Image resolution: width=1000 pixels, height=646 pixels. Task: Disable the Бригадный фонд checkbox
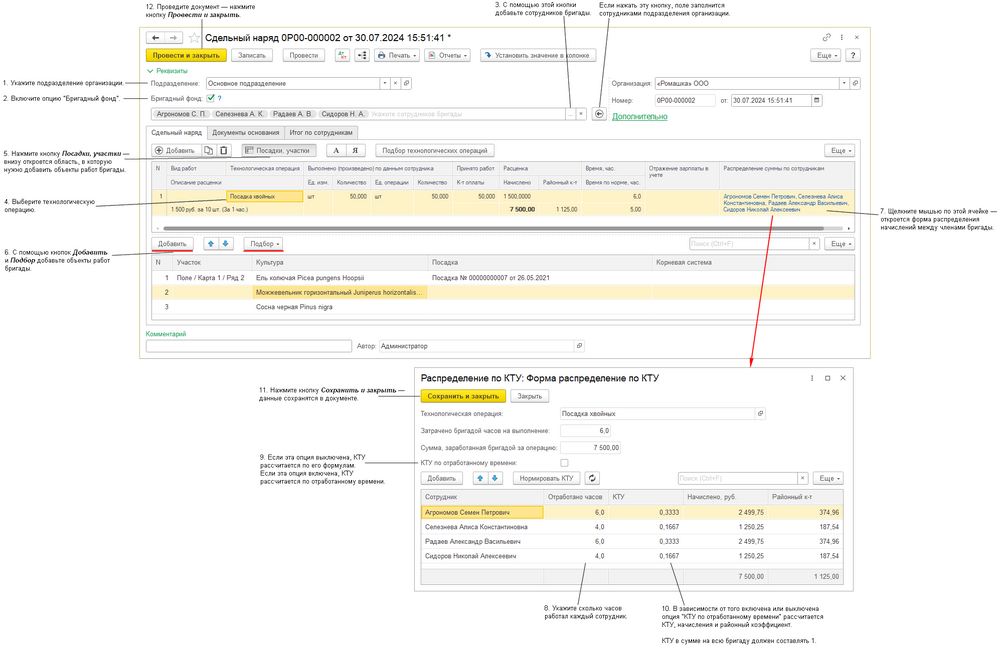211,99
